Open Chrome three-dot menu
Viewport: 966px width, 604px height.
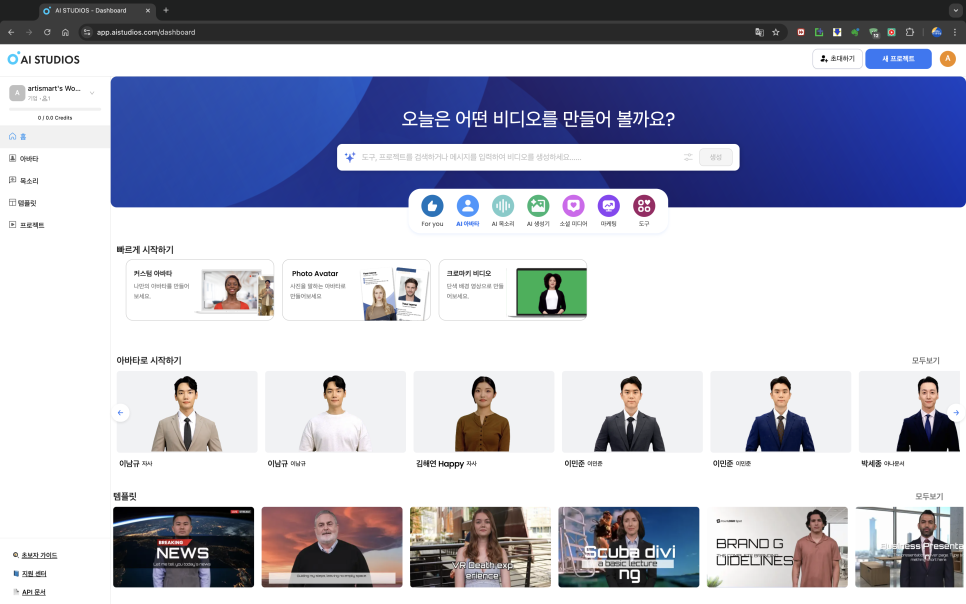point(955,32)
